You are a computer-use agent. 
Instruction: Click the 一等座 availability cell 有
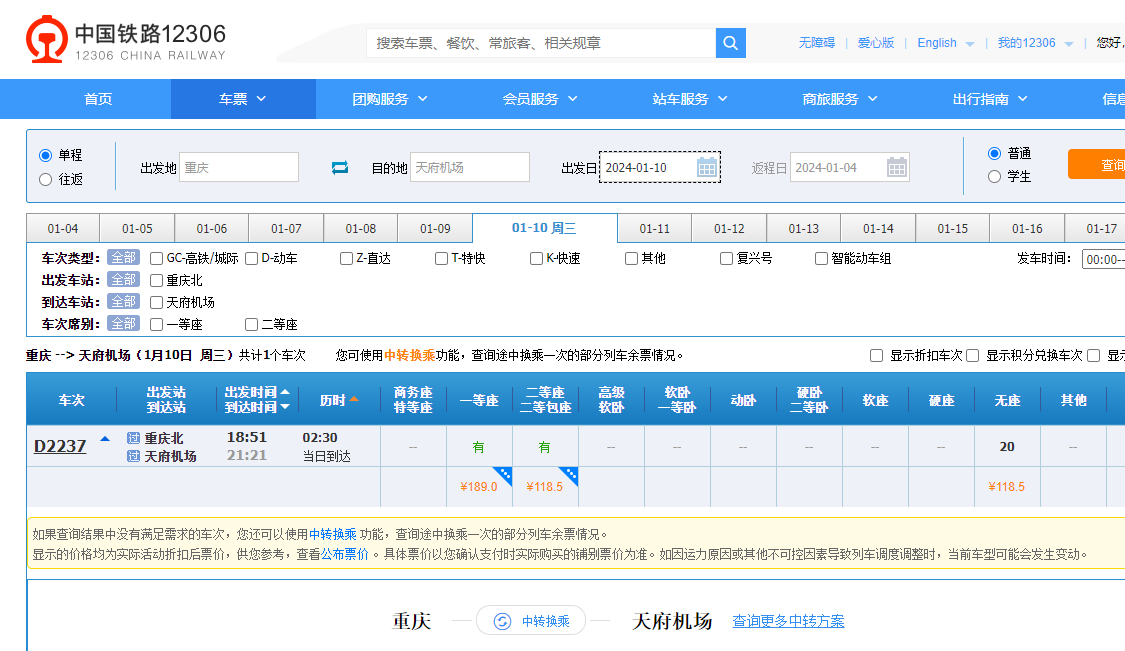479,447
